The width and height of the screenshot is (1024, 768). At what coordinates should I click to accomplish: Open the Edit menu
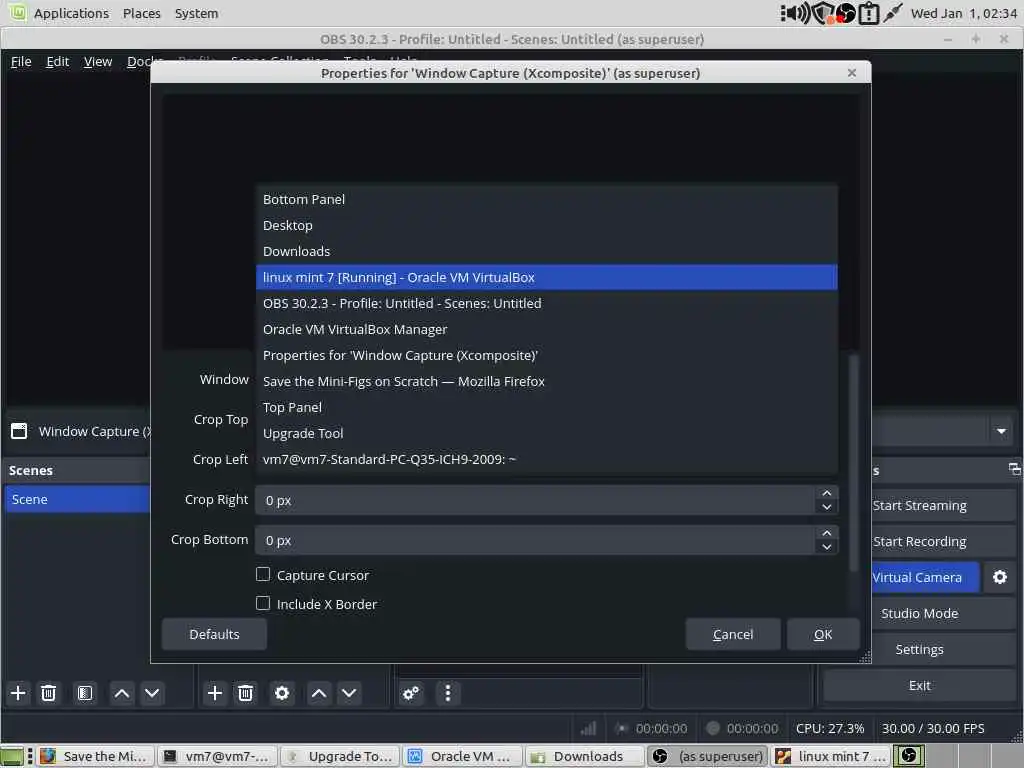[57, 61]
